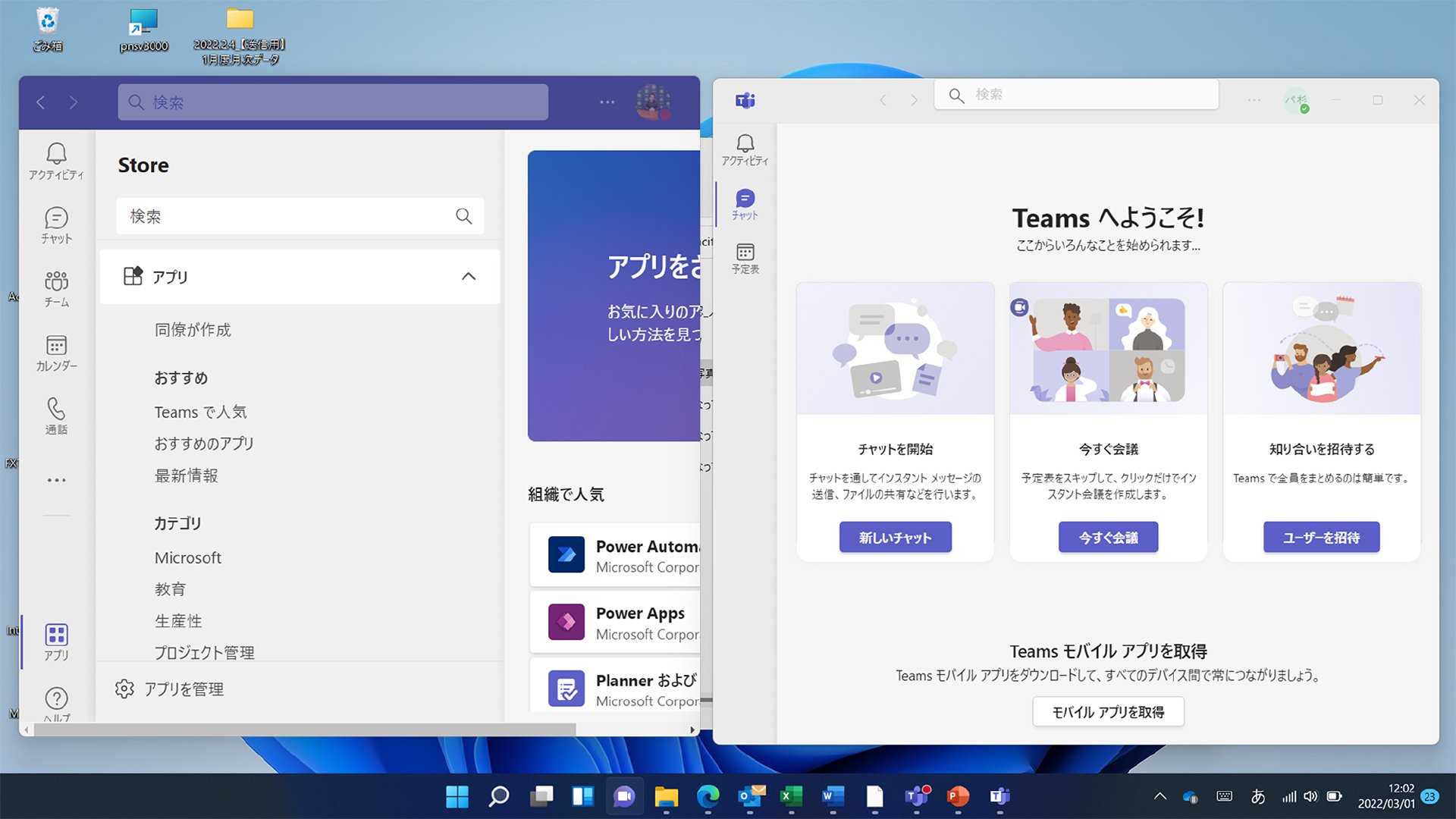Click search box in welcome Teams window
Image resolution: width=1456 pixels, height=819 pixels.
tap(1076, 95)
